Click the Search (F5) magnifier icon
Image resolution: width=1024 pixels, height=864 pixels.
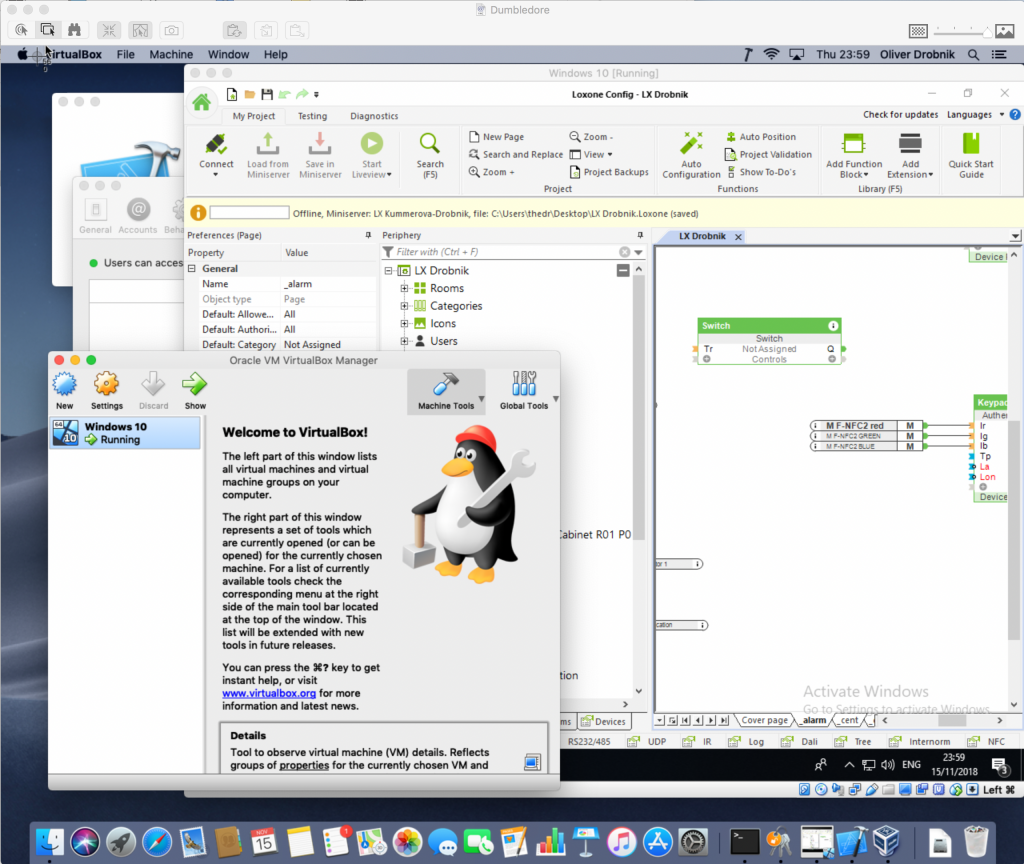(430, 145)
